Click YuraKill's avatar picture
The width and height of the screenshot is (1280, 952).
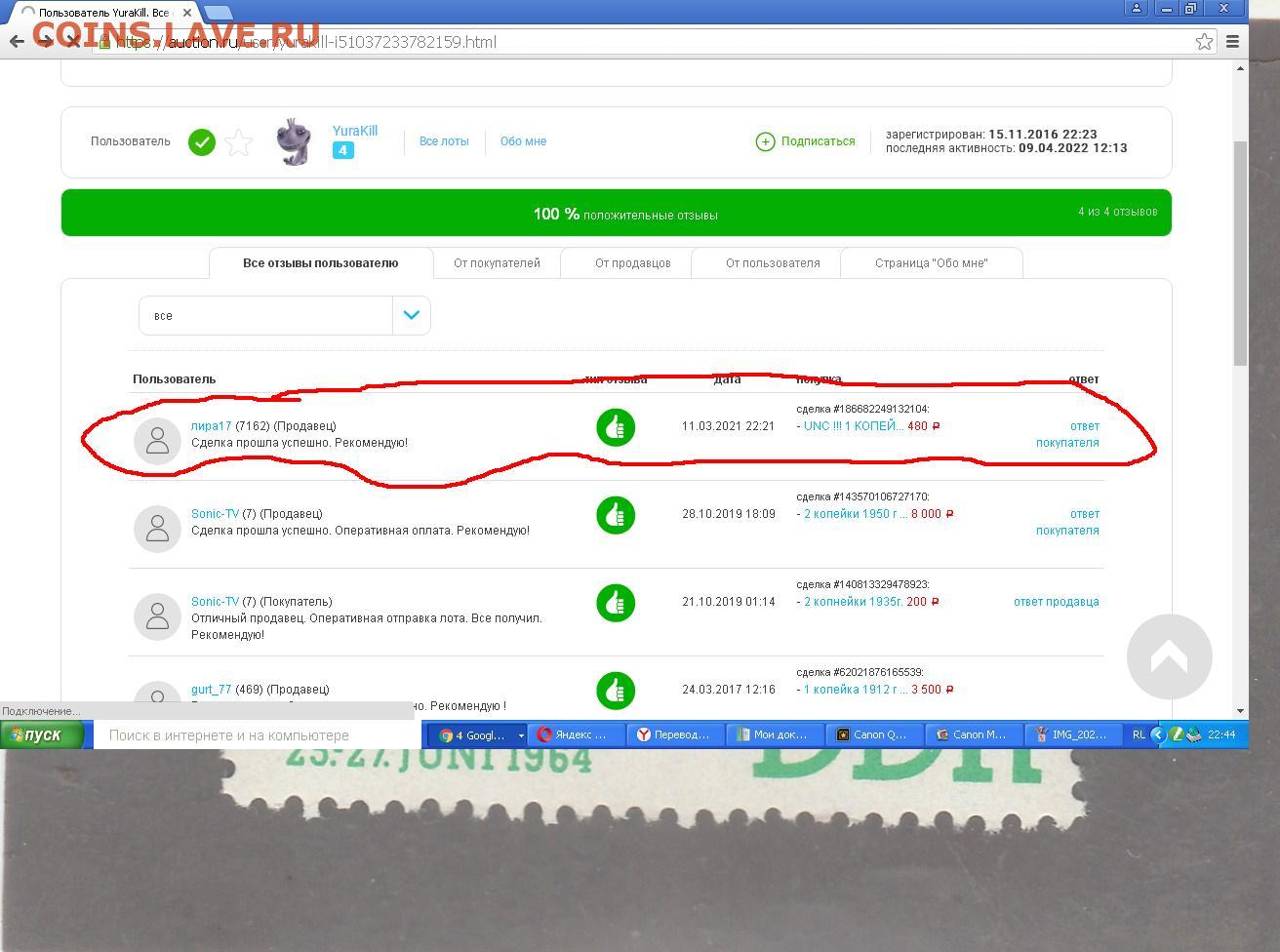(x=294, y=141)
